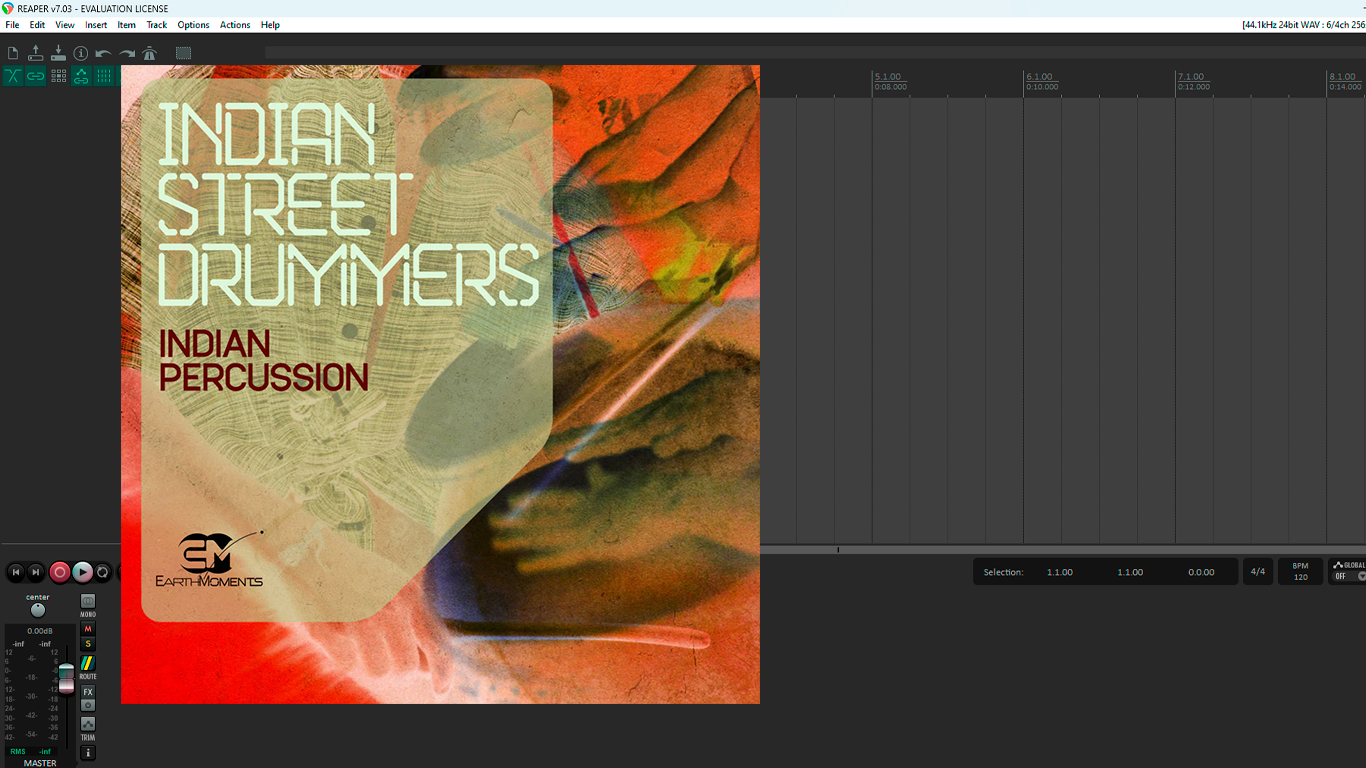Click the dashed rectangle selection icon
The image size is (1366, 768).
click(x=183, y=53)
